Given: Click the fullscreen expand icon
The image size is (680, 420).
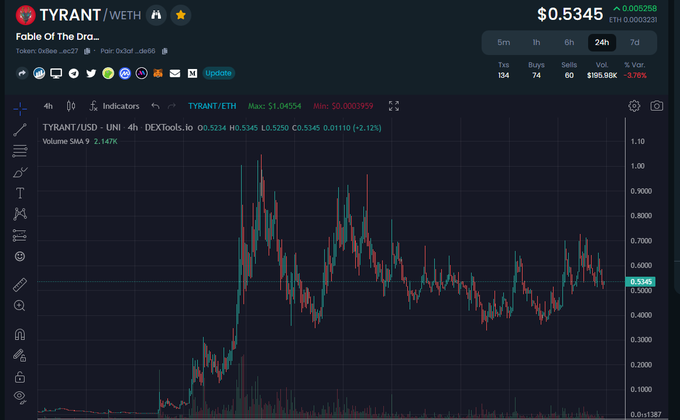Looking at the screenshot, I should point(394,106).
